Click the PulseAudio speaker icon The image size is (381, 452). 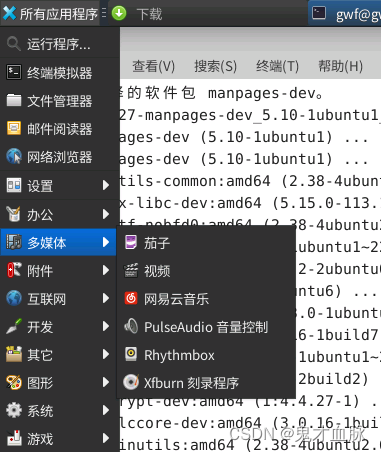tap(131, 326)
